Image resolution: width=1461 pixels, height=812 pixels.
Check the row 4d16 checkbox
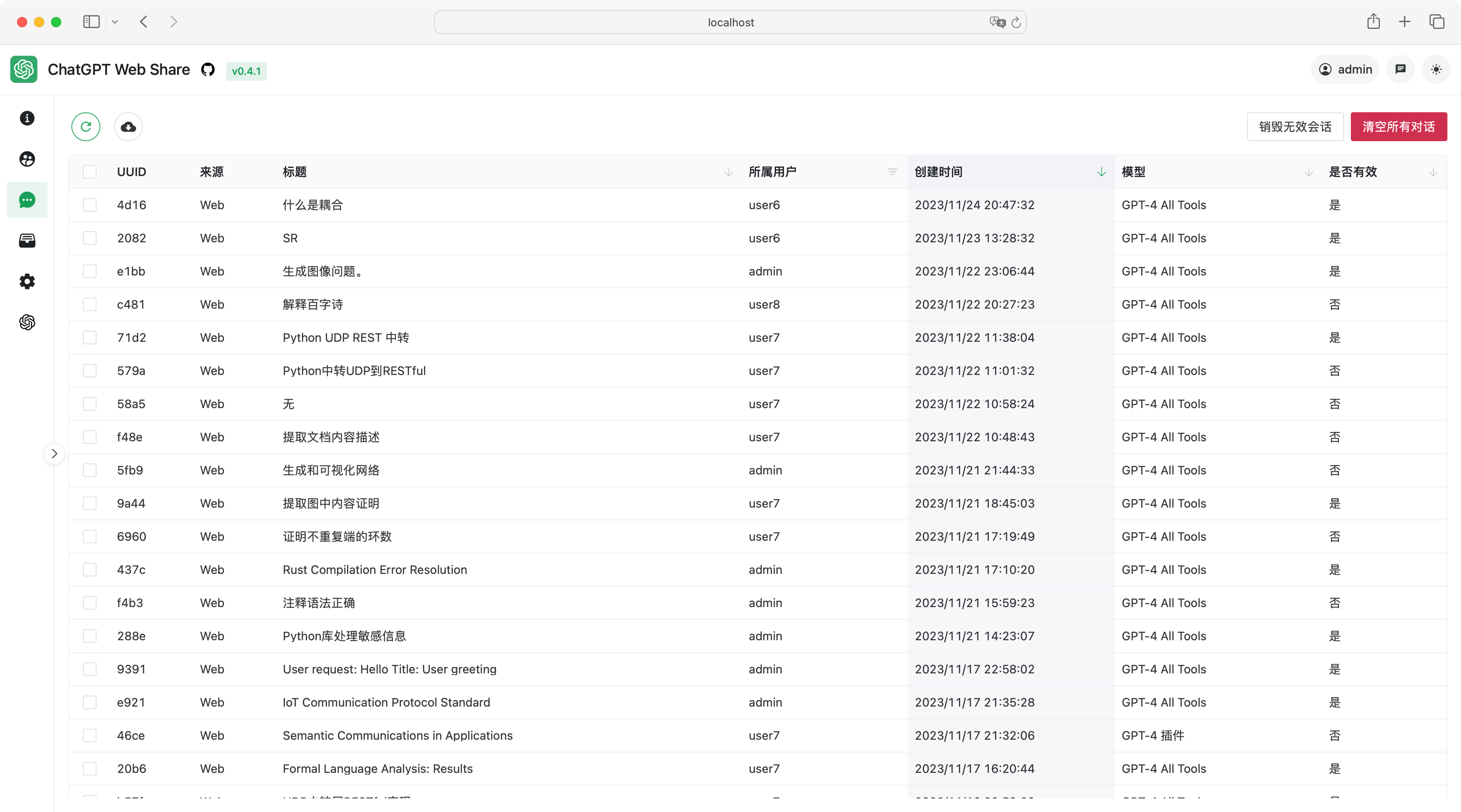point(90,205)
